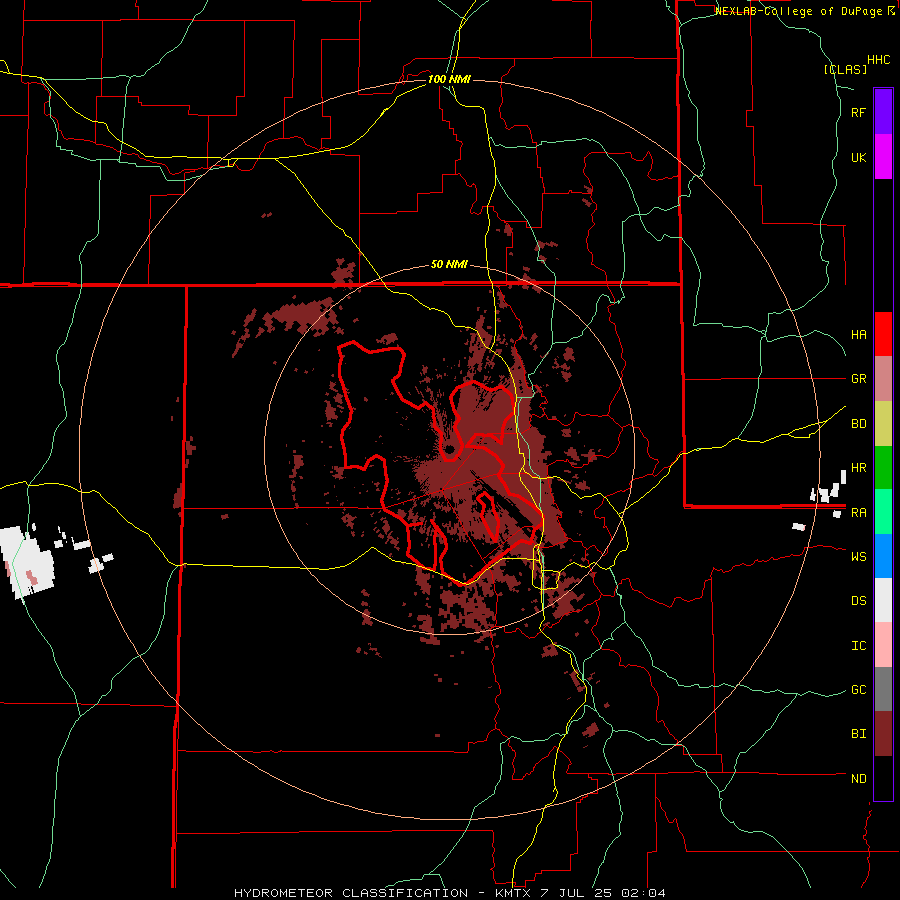
Task: Click the purple RF legend color swatch
Action: coord(883,112)
